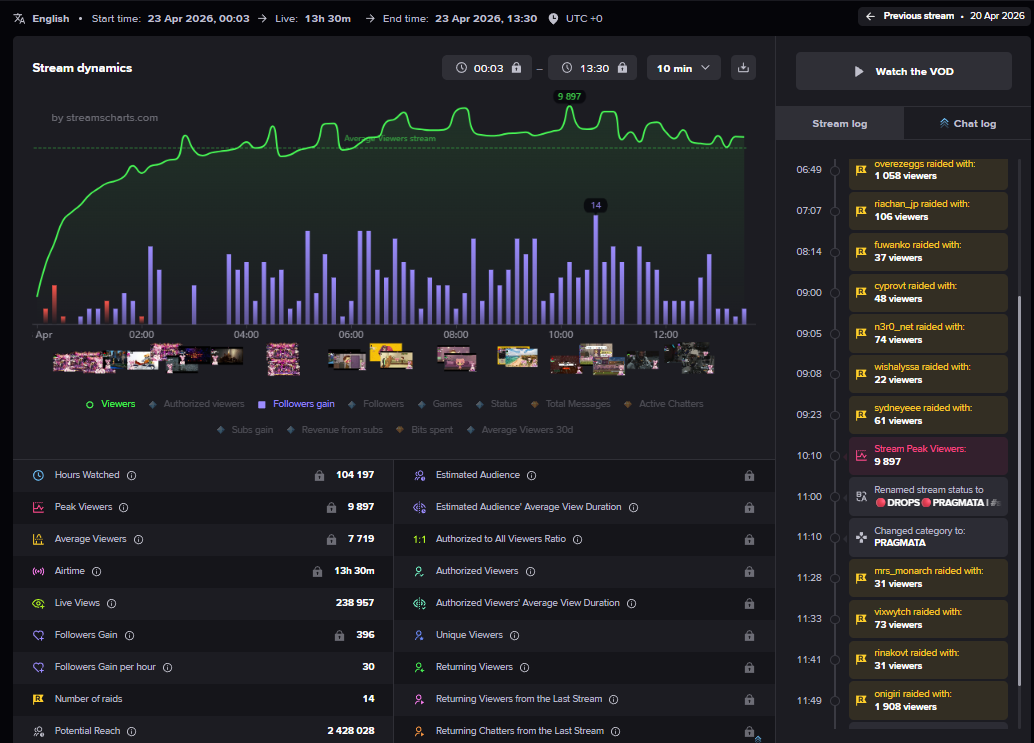Screen dimensions: 1034x743
Task: Toggle the Followers legend item
Action: (376, 404)
